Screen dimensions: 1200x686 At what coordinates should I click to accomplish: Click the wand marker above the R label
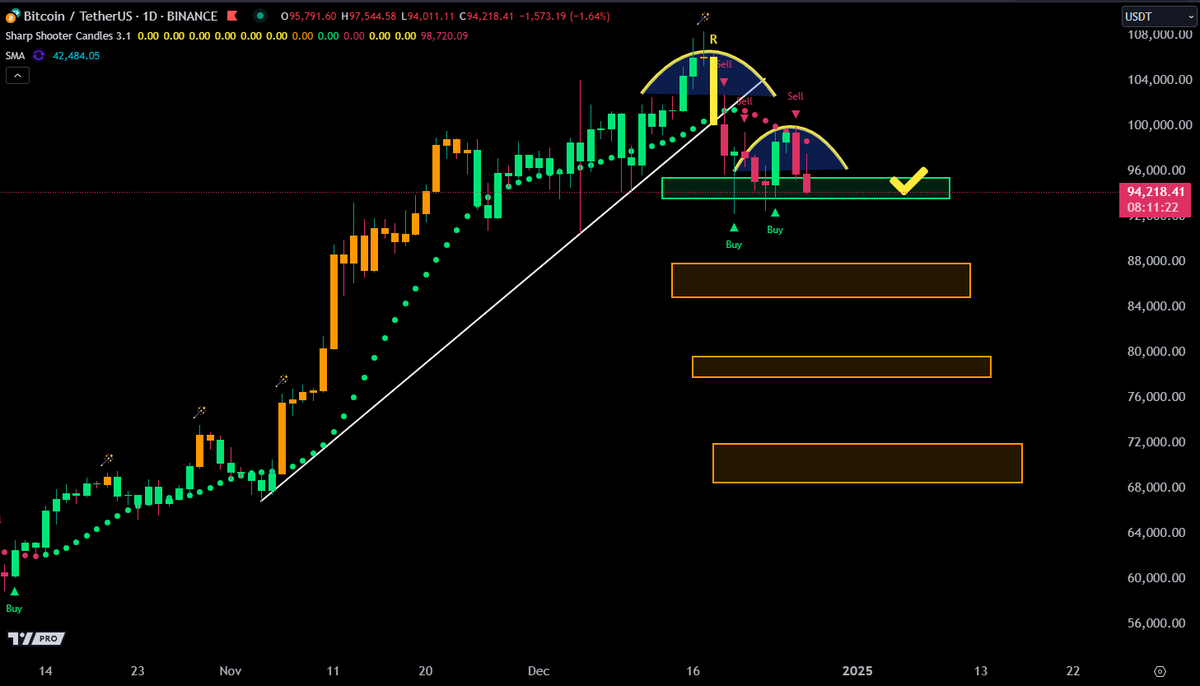pyautogui.click(x=704, y=19)
